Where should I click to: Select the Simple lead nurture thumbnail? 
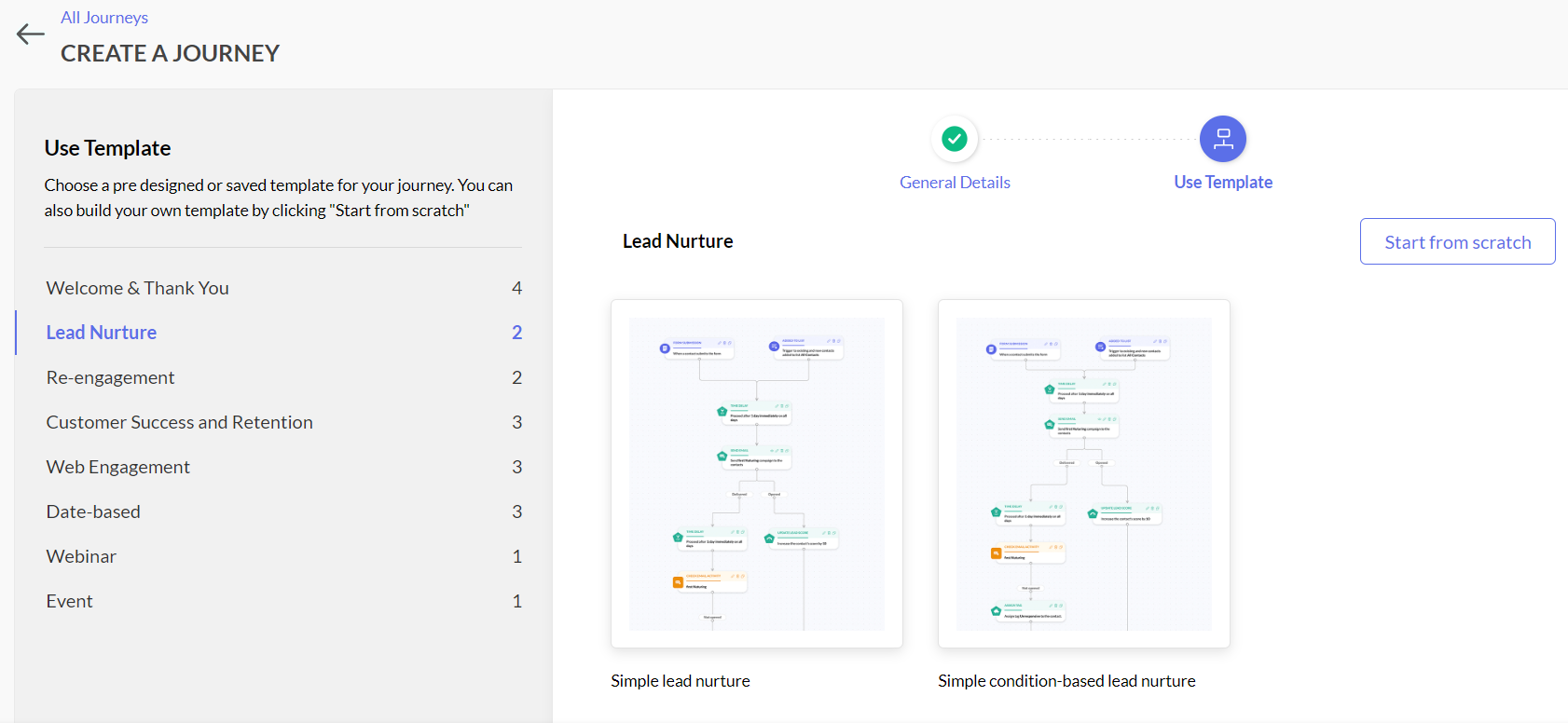(x=756, y=473)
